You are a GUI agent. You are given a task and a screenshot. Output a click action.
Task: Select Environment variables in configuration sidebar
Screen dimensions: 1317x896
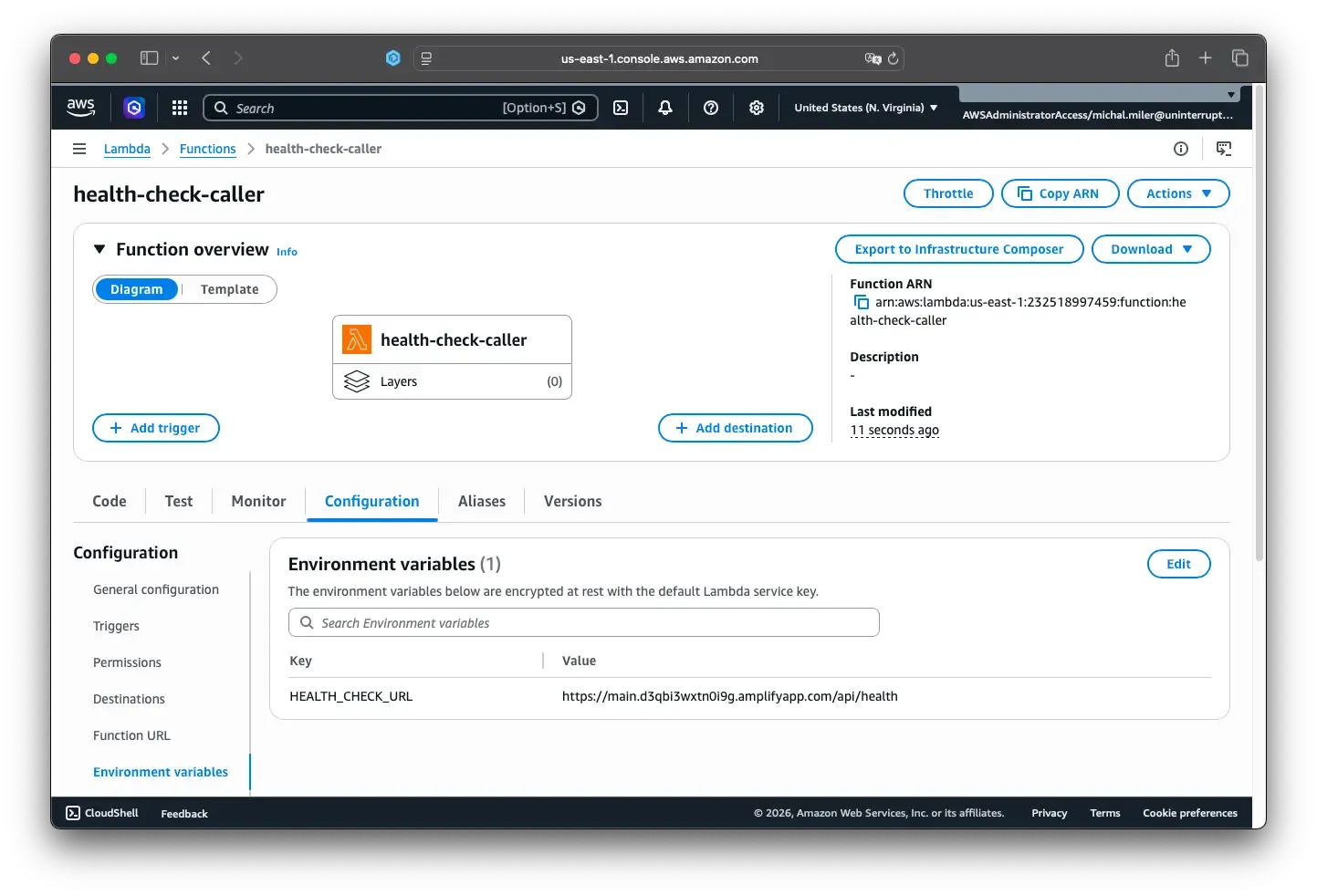click(x=161, y=772)
